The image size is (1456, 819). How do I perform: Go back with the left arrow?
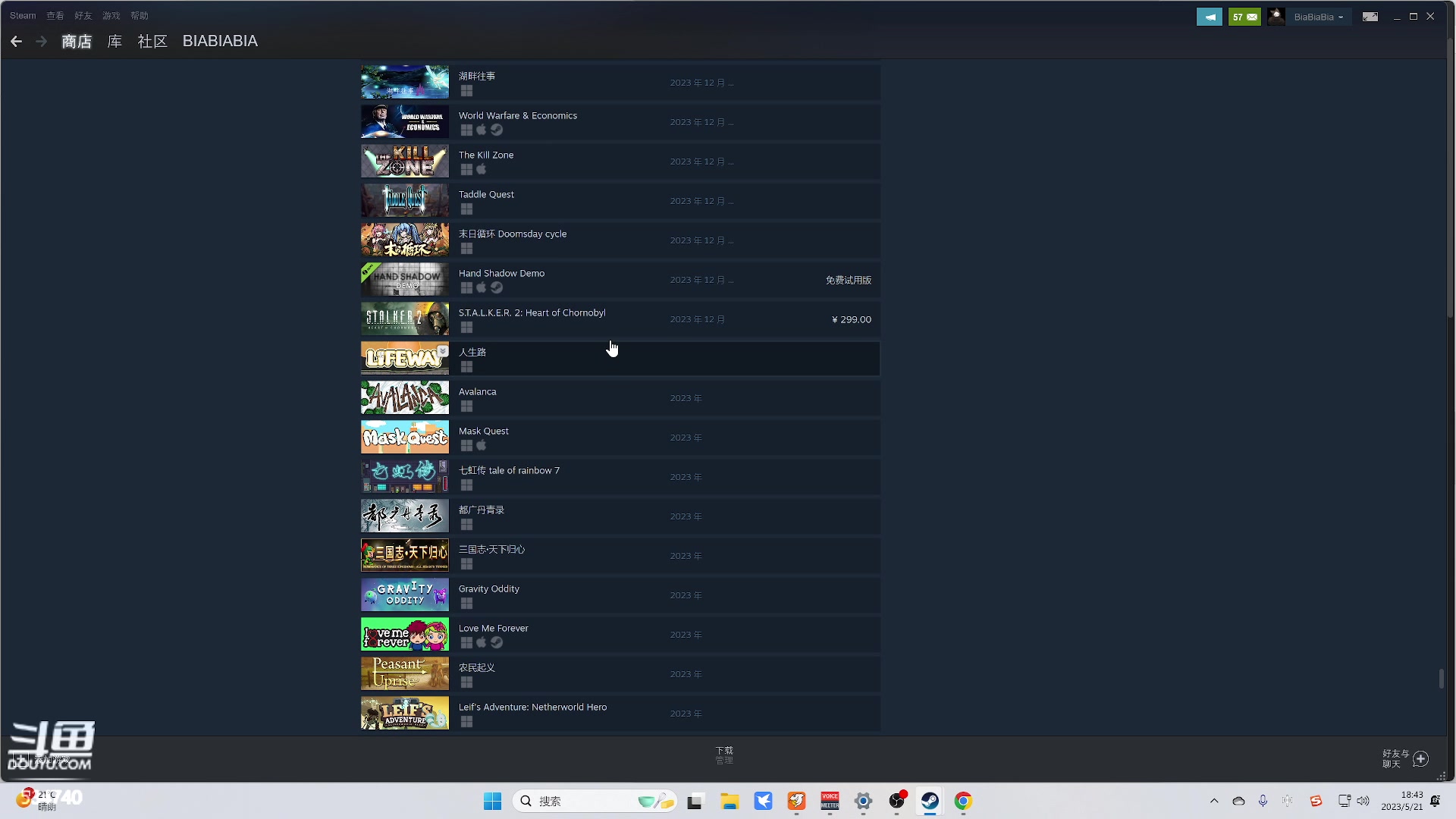(x=16, y=42)
